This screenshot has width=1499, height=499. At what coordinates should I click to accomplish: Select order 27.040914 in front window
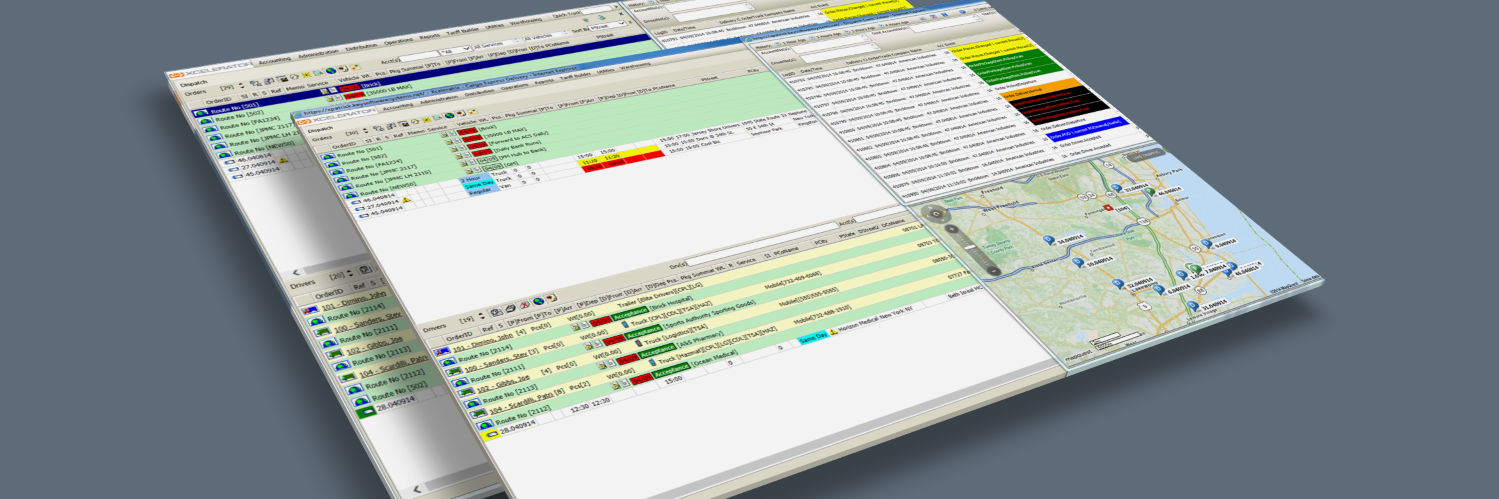382,207
